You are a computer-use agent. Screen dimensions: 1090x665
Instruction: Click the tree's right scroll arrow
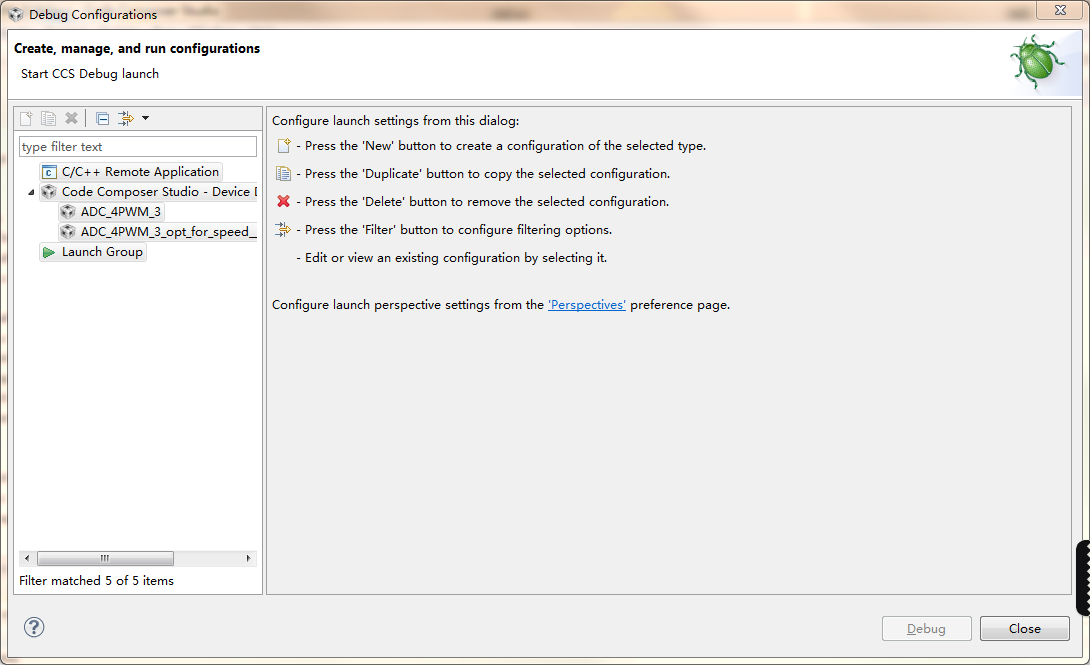click(x=248, y=558)
